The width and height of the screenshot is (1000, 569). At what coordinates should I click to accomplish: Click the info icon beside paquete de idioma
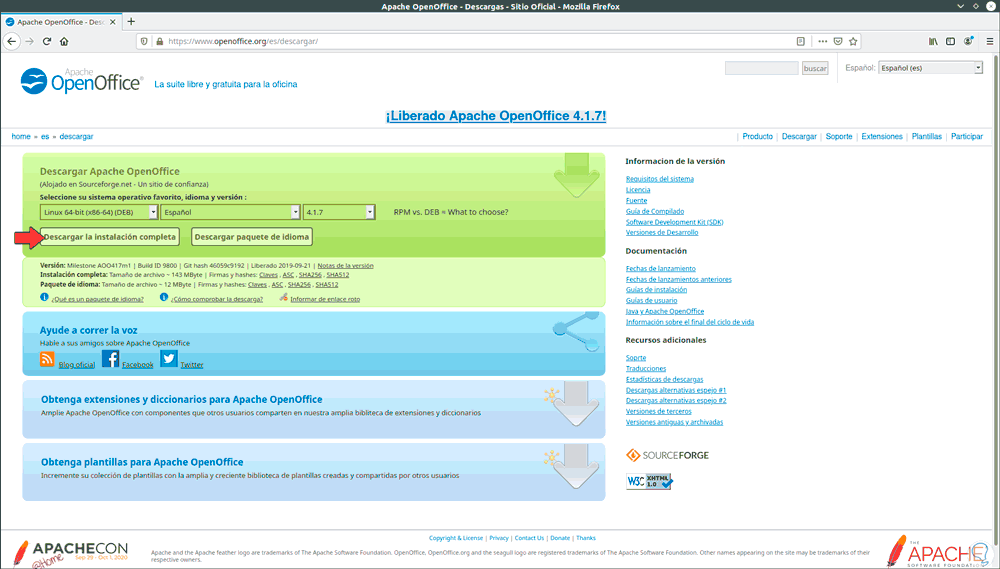tap(44, 297)
